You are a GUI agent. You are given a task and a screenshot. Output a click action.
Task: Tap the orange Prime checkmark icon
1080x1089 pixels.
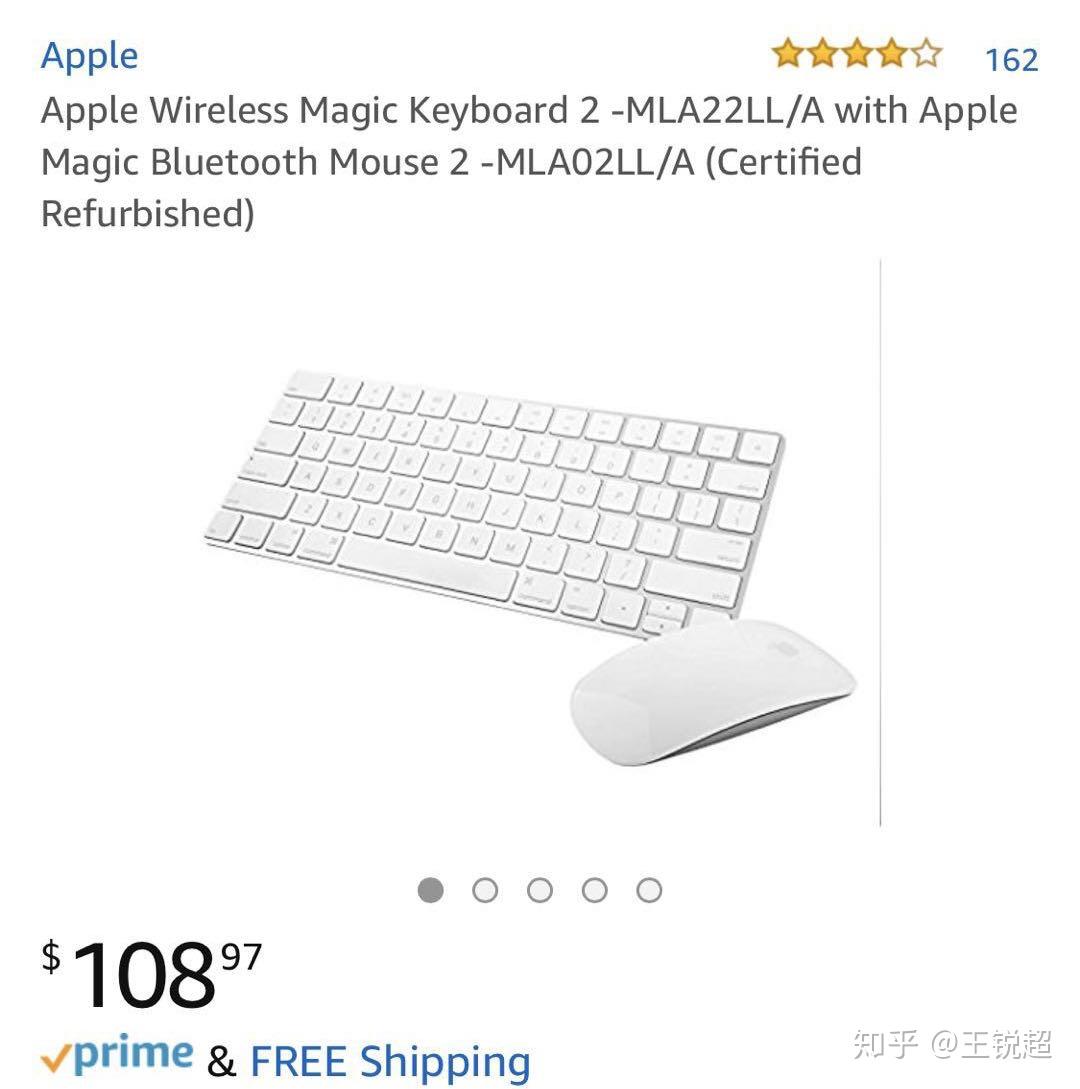click(x=56, y=1059)
